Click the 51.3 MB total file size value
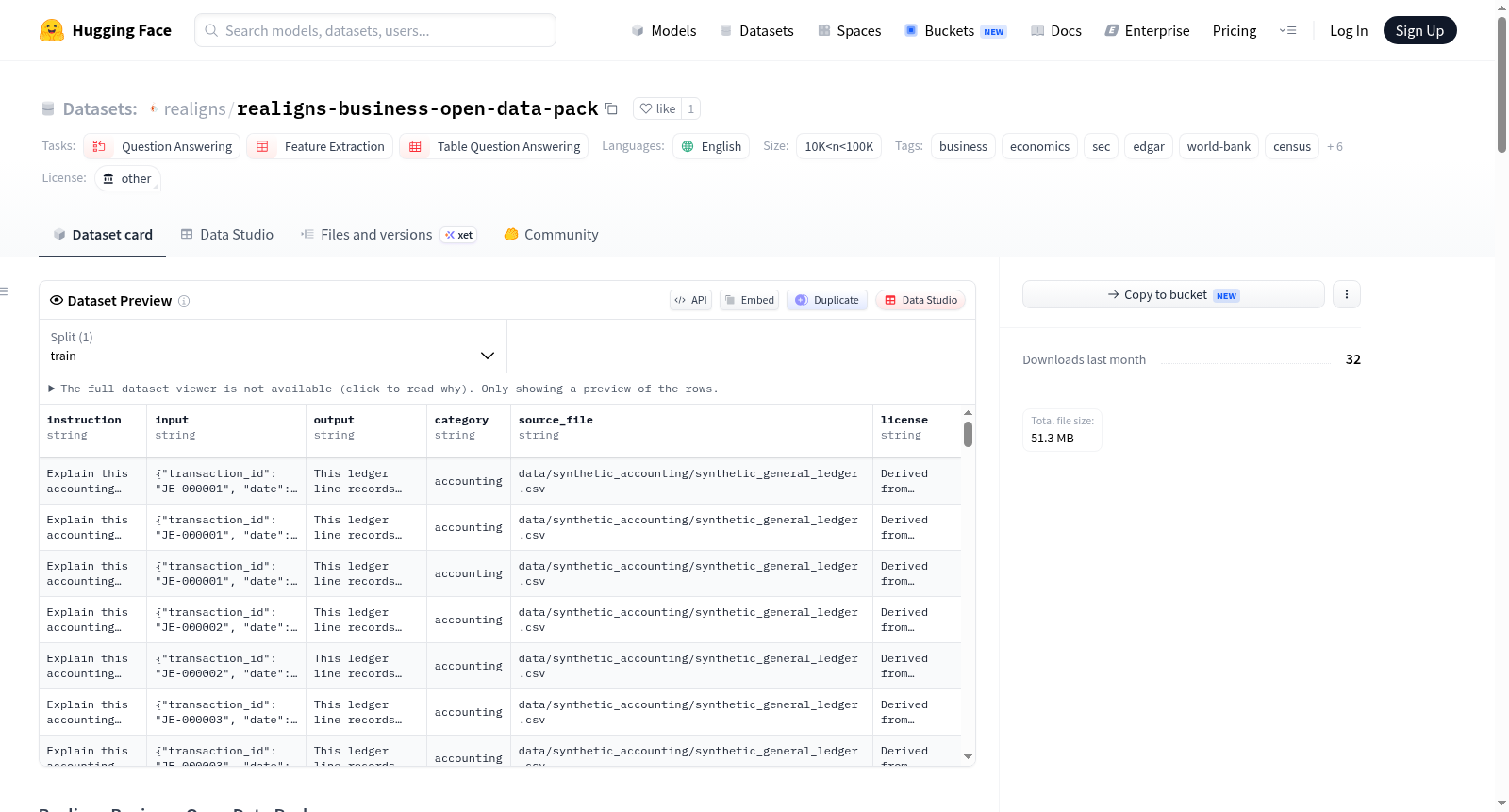1509x812 pixels. 1053,439
